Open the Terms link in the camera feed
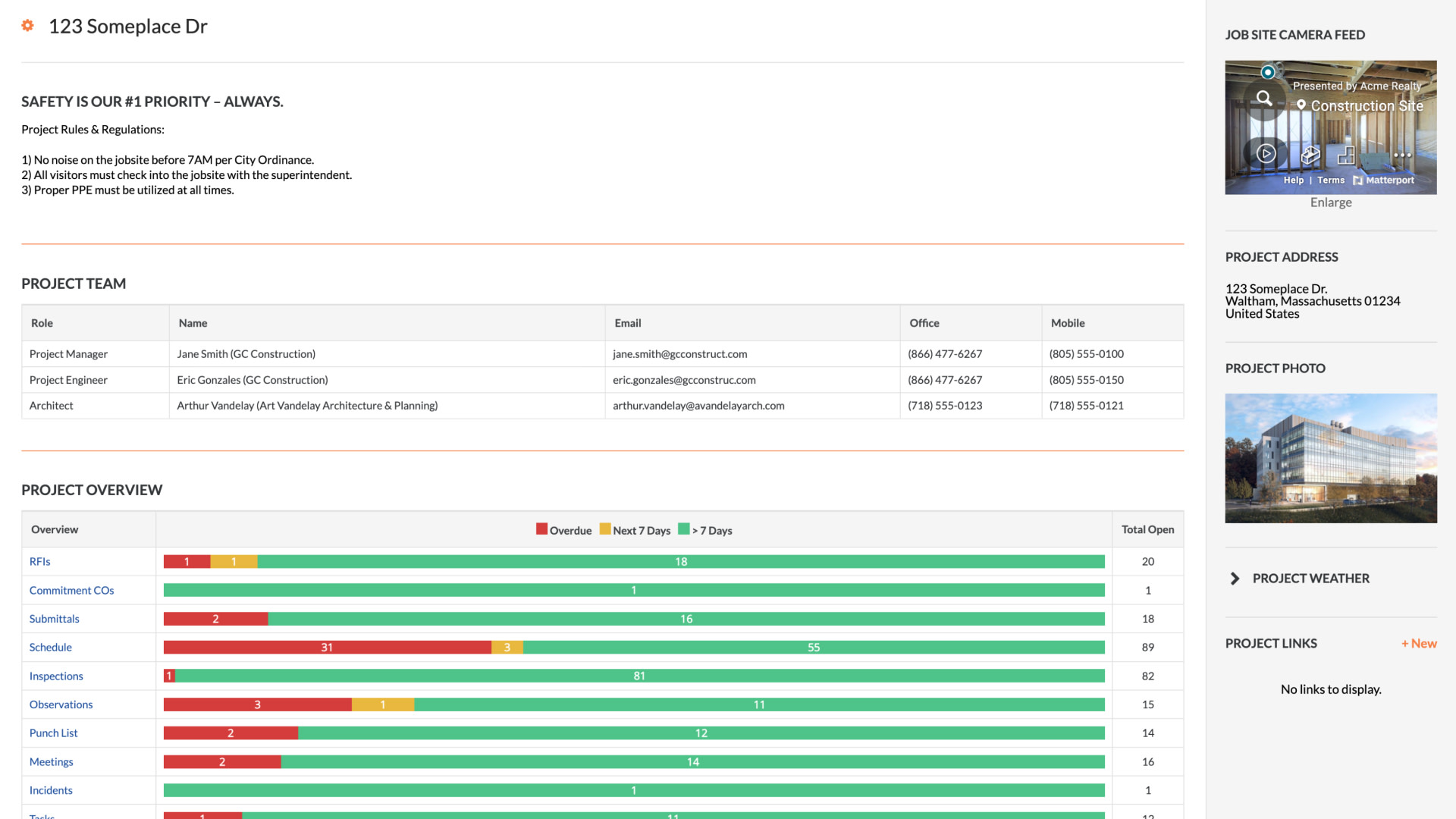The height and width of the screenshot is (819, 1456). tap(1331, 180)
